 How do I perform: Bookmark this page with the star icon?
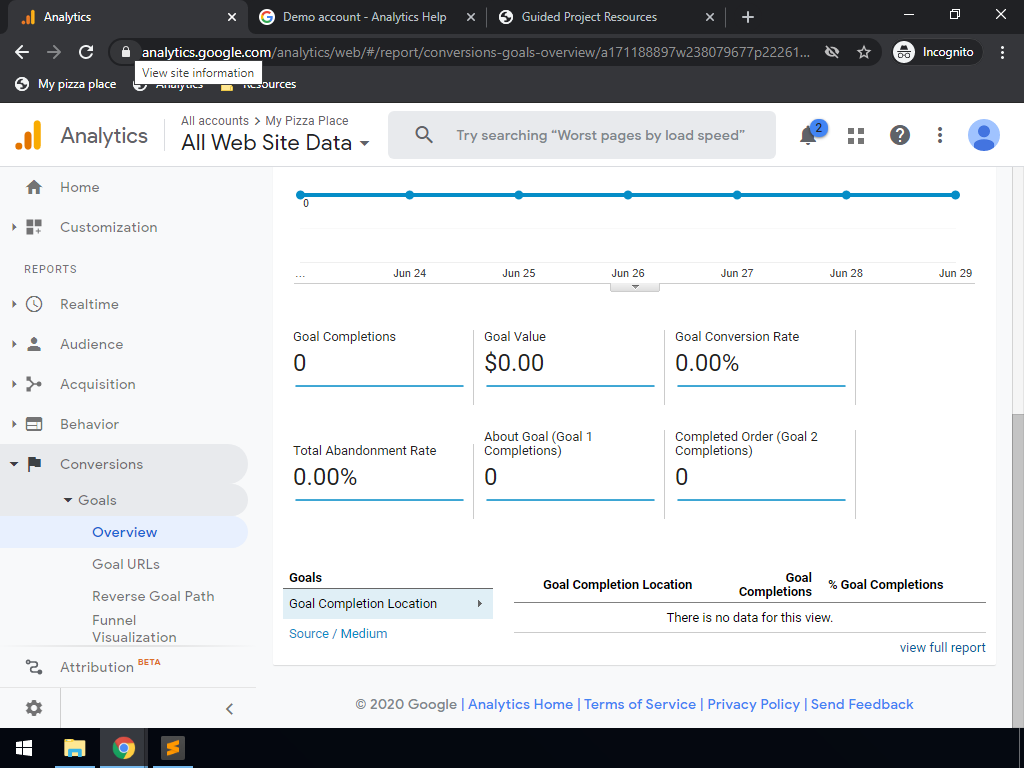point(864,52)
